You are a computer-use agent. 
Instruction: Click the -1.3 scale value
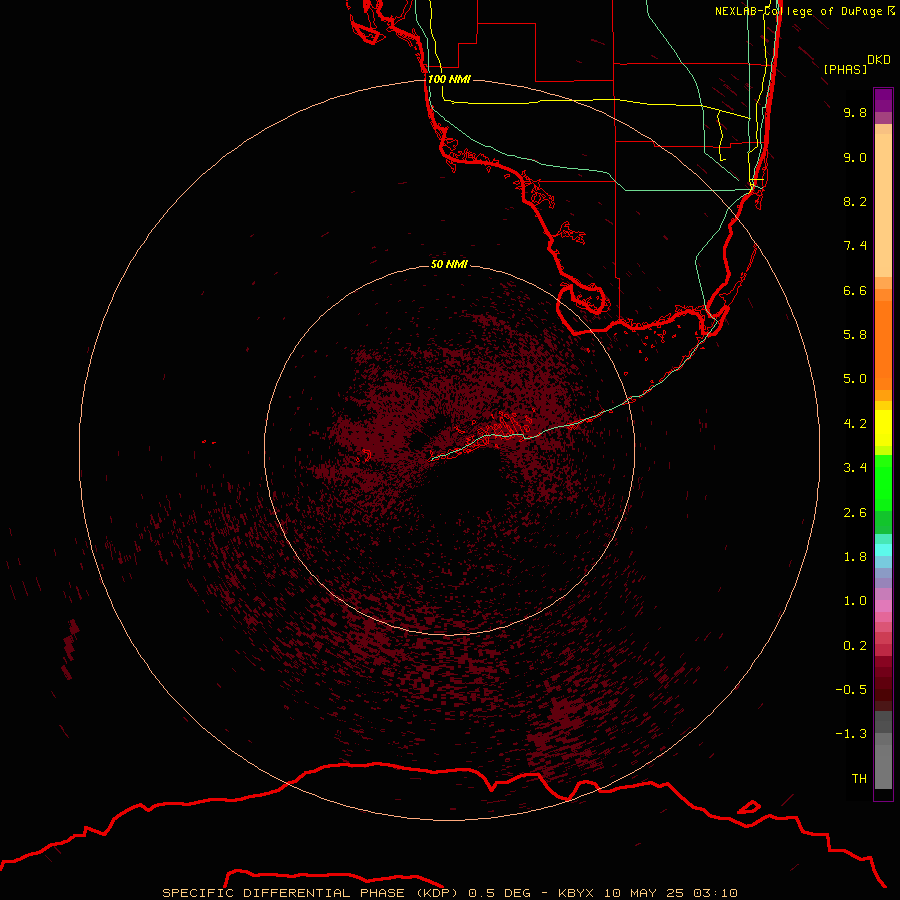[851, 734]
